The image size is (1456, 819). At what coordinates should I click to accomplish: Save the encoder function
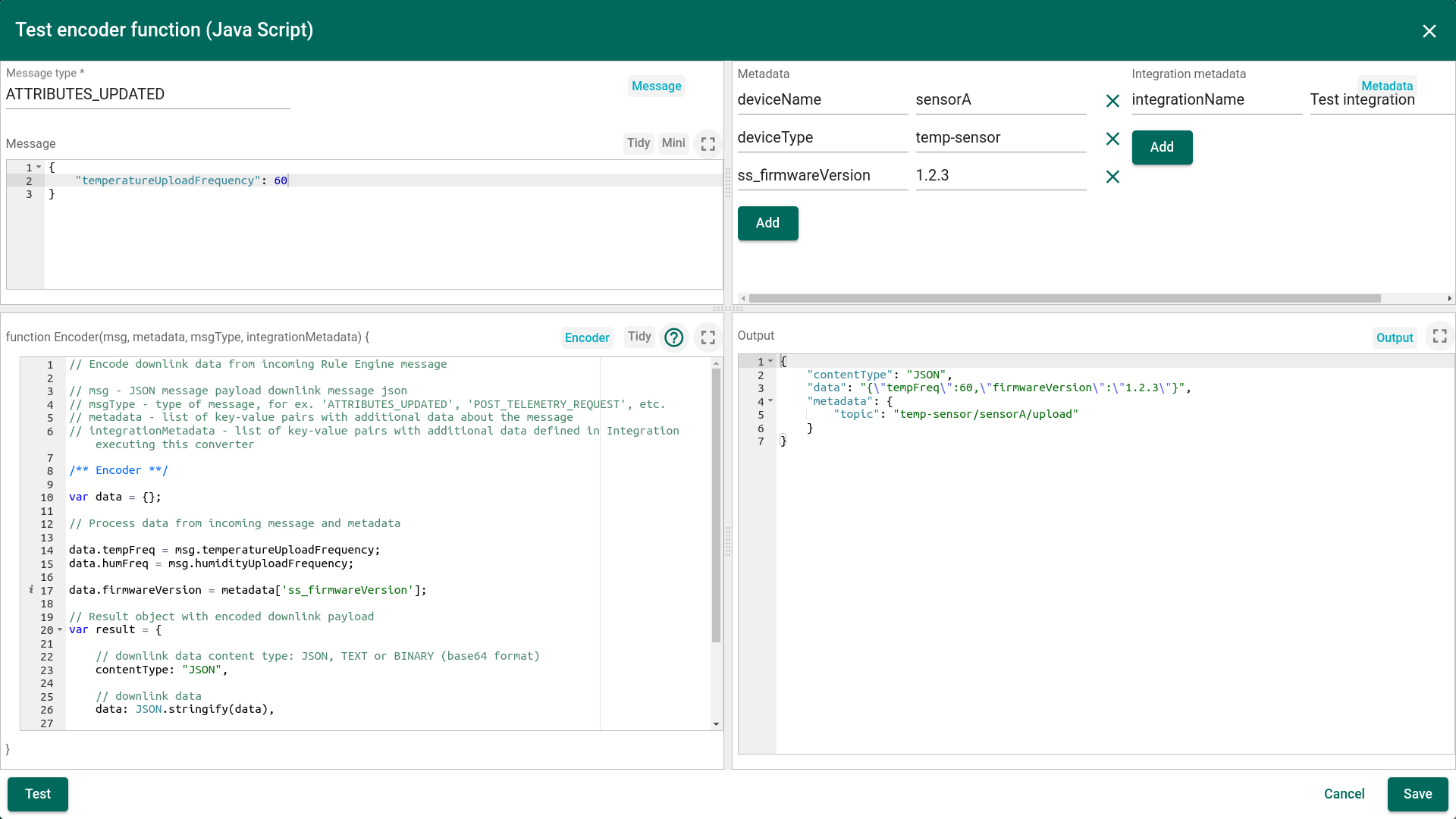tap(1417, 794)
